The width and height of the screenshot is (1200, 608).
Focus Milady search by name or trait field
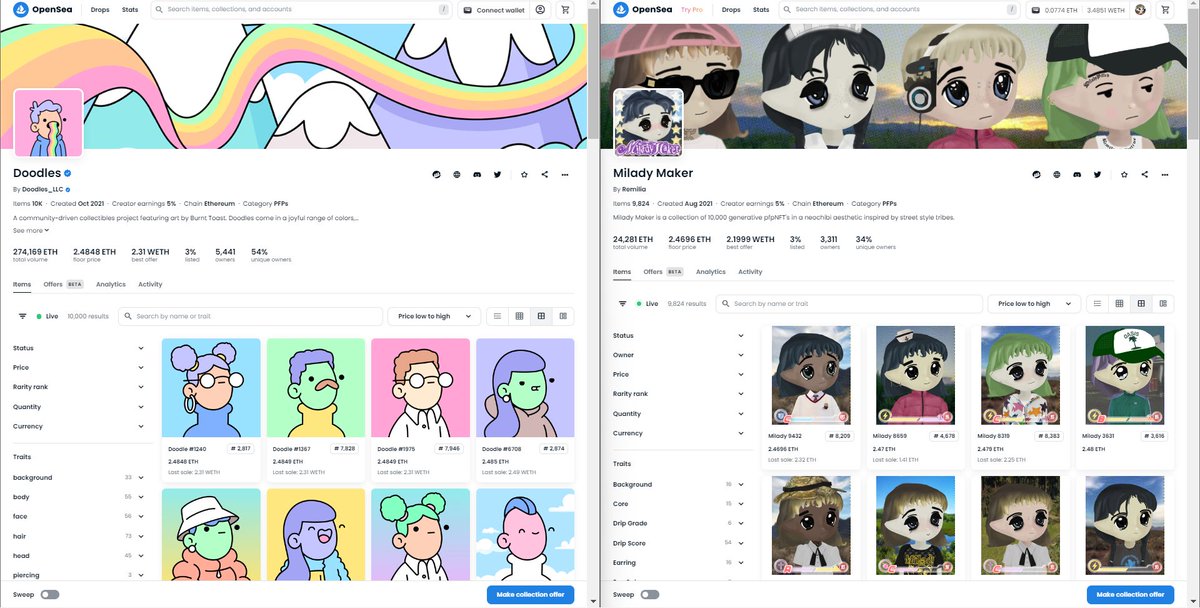850,303
